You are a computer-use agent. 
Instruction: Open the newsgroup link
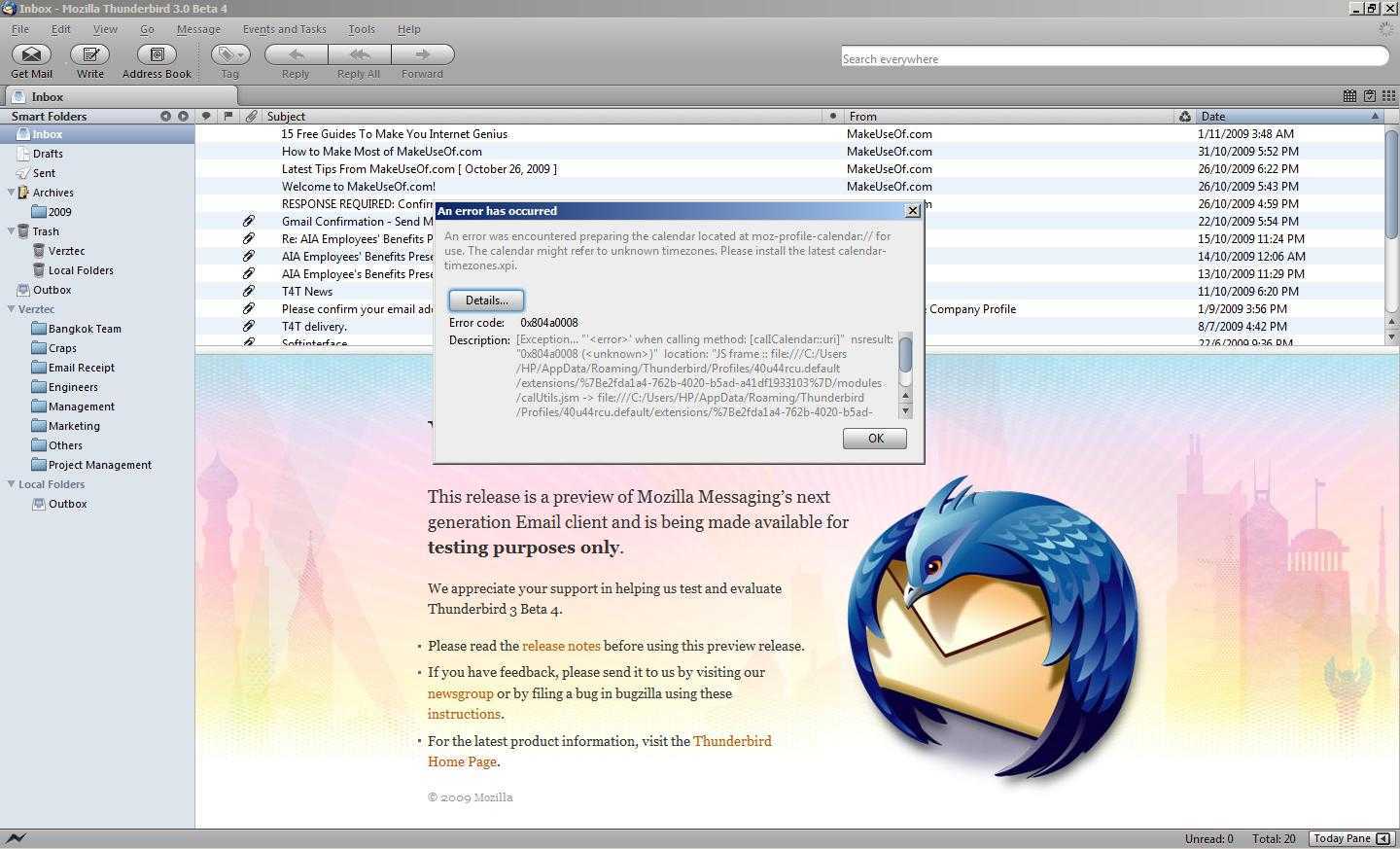click(460, 693)
